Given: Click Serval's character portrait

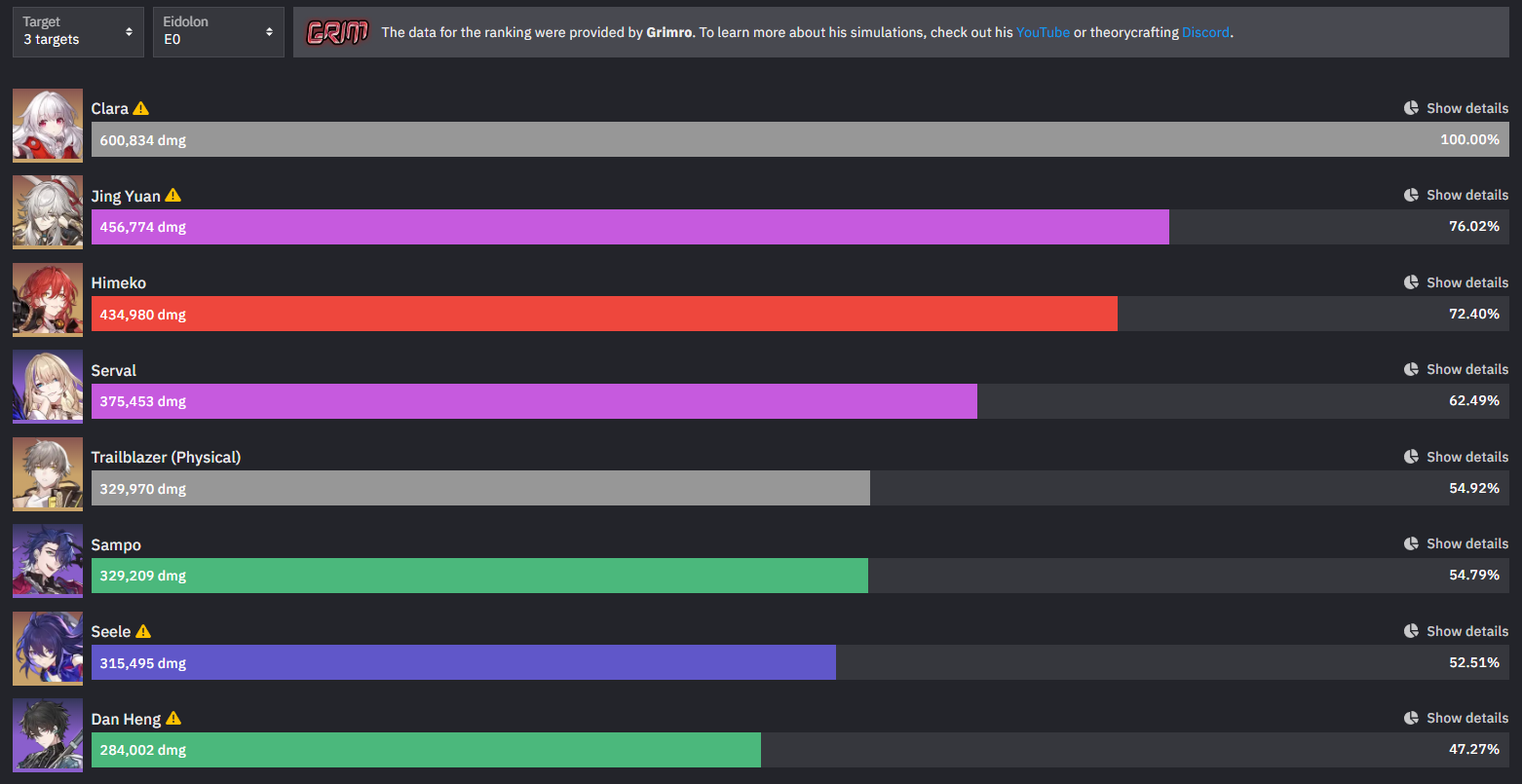Looking at the screenshot, I should coord(48,387).
